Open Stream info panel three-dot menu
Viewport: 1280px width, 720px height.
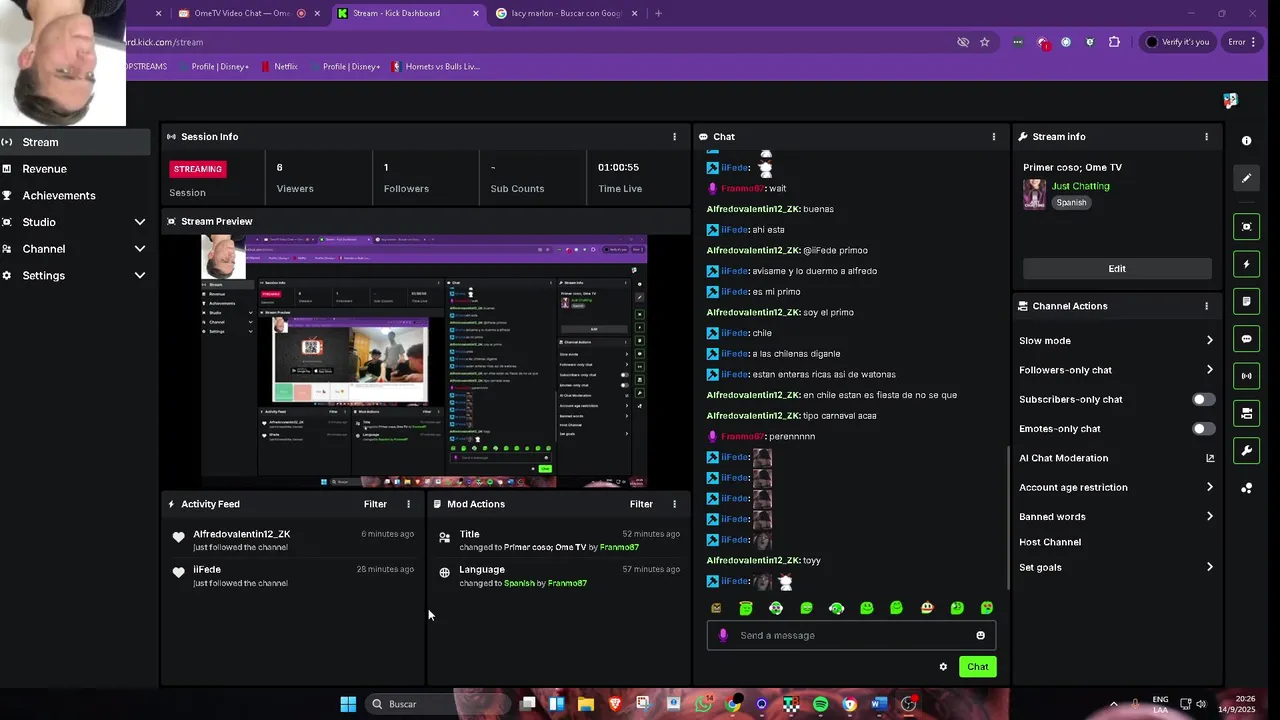click(1206, 137)
